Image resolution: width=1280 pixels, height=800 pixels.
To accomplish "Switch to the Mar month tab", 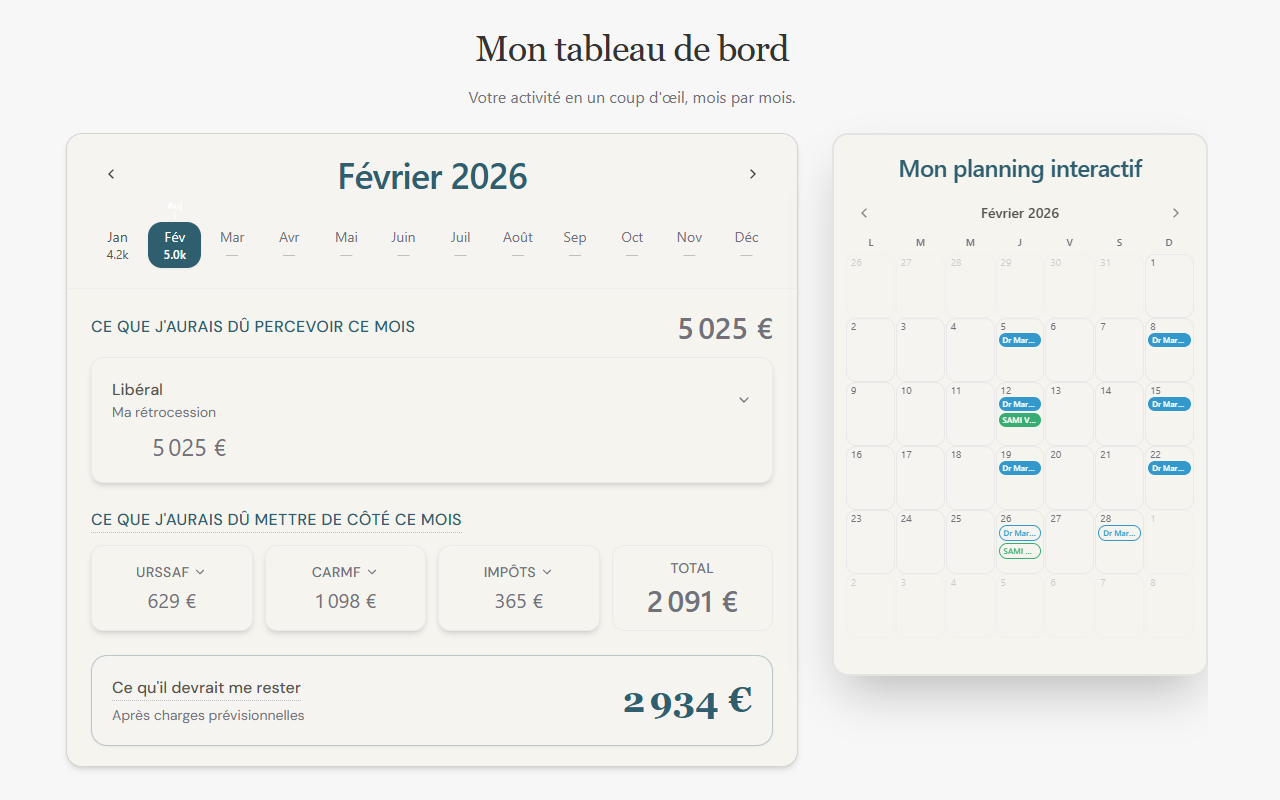I will [231, 244].
